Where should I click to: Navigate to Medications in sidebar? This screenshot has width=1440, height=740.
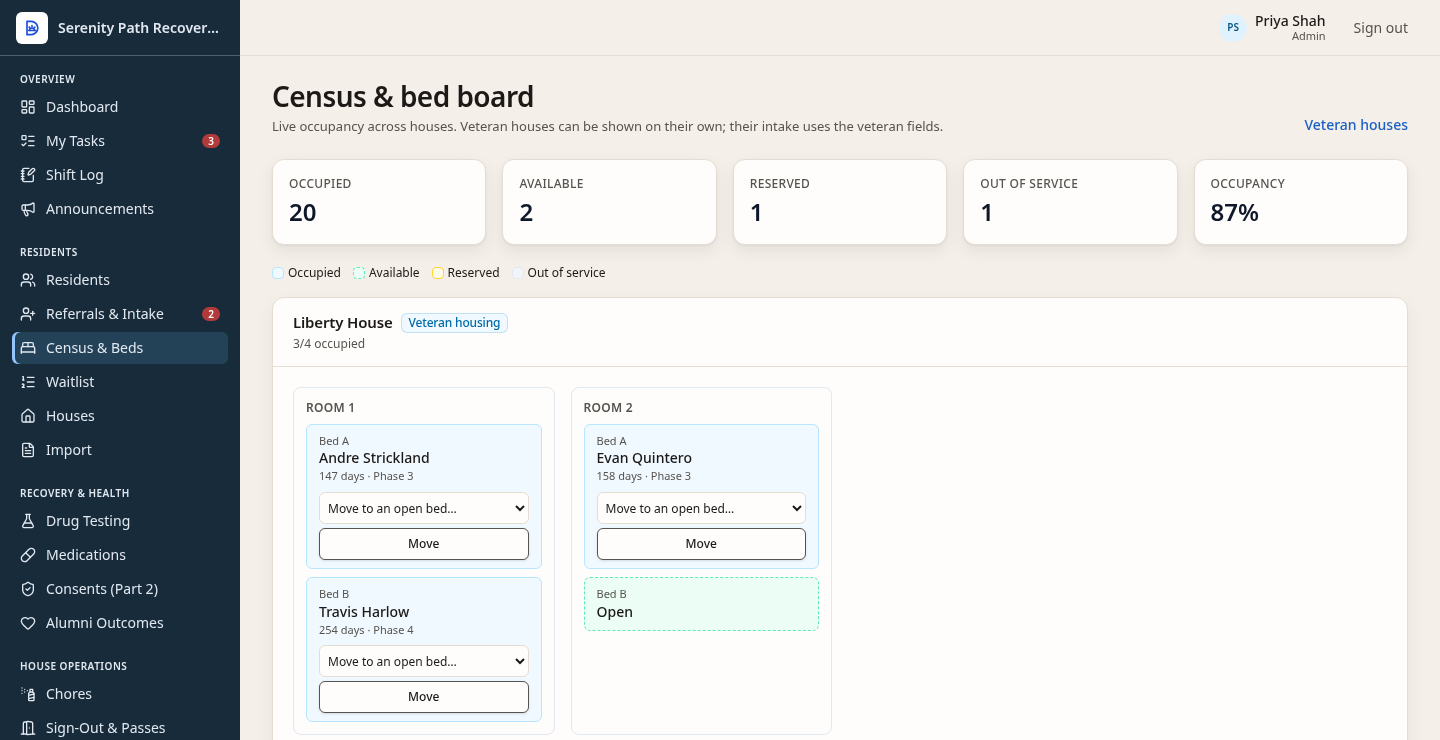pyautogui.click(x=120, y=555)
